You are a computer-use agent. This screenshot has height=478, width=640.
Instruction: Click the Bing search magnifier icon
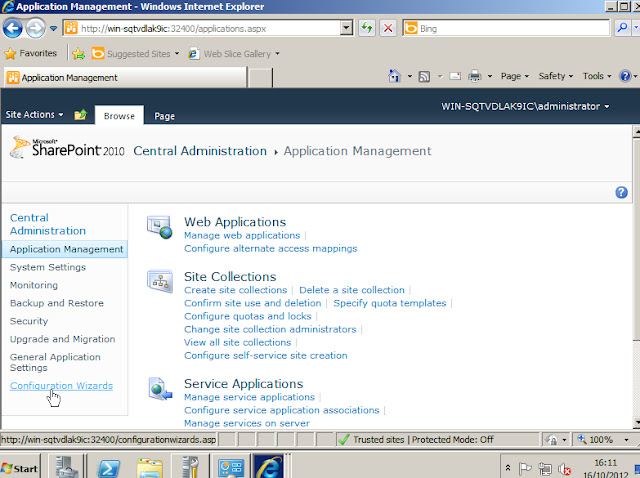(x=622, y=28)
